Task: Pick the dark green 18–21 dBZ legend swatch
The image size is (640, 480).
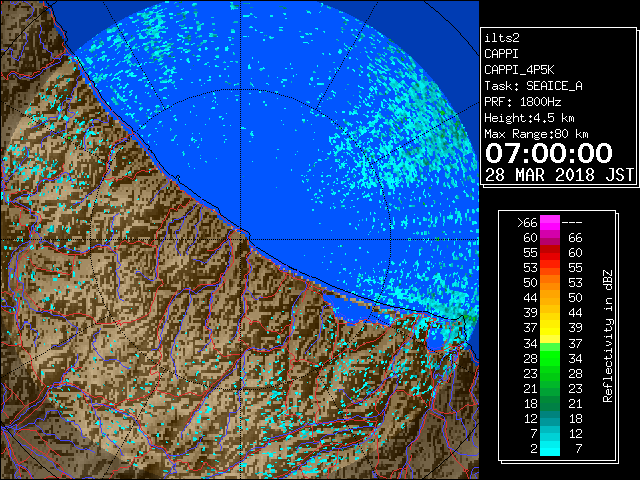Action: click(x=550, y=403)
